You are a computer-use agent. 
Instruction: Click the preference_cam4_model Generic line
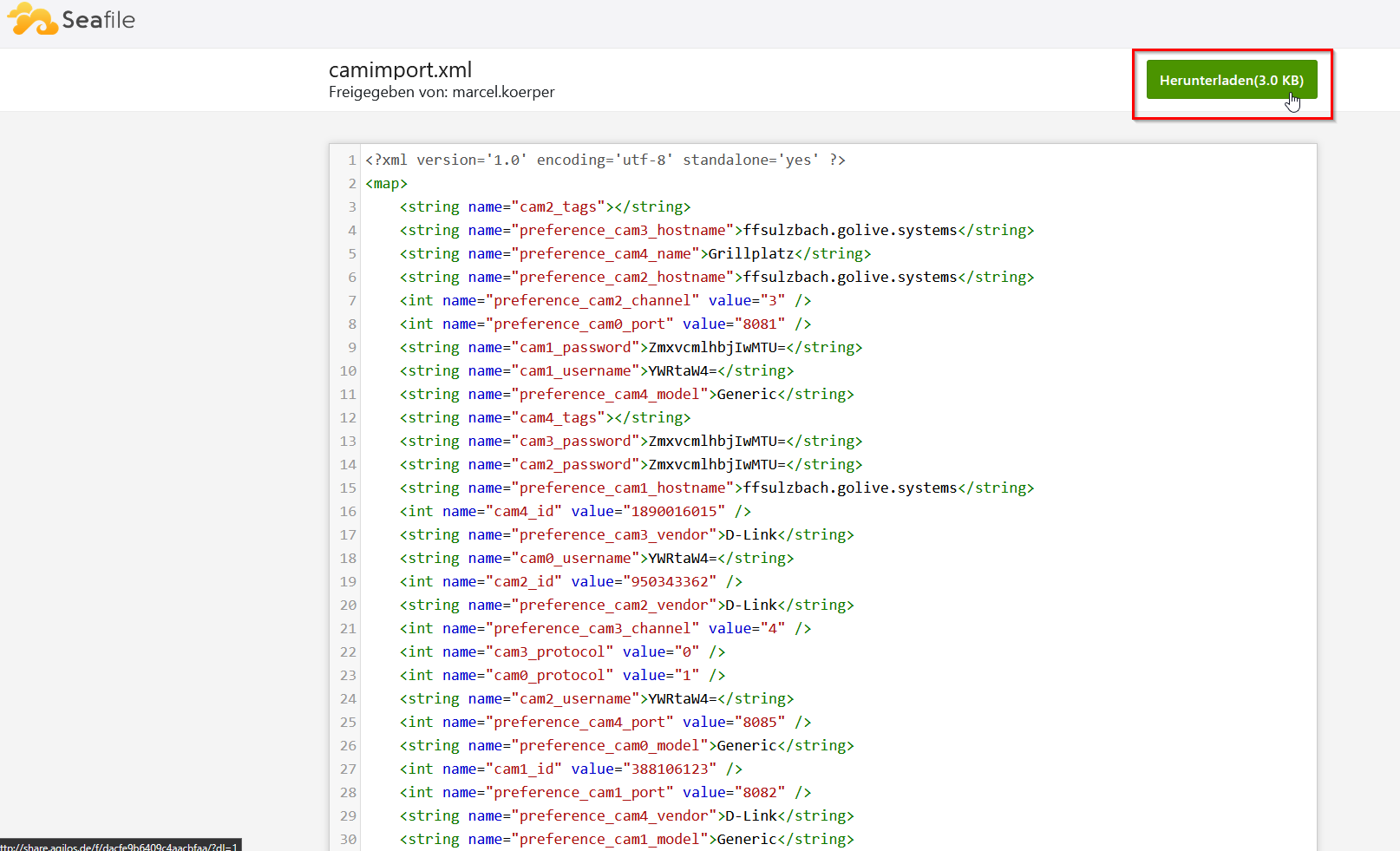coord(626,394)
